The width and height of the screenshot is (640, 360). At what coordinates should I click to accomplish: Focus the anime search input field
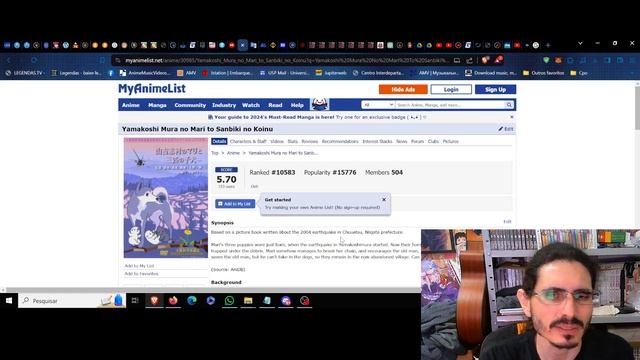coord(450,105)
